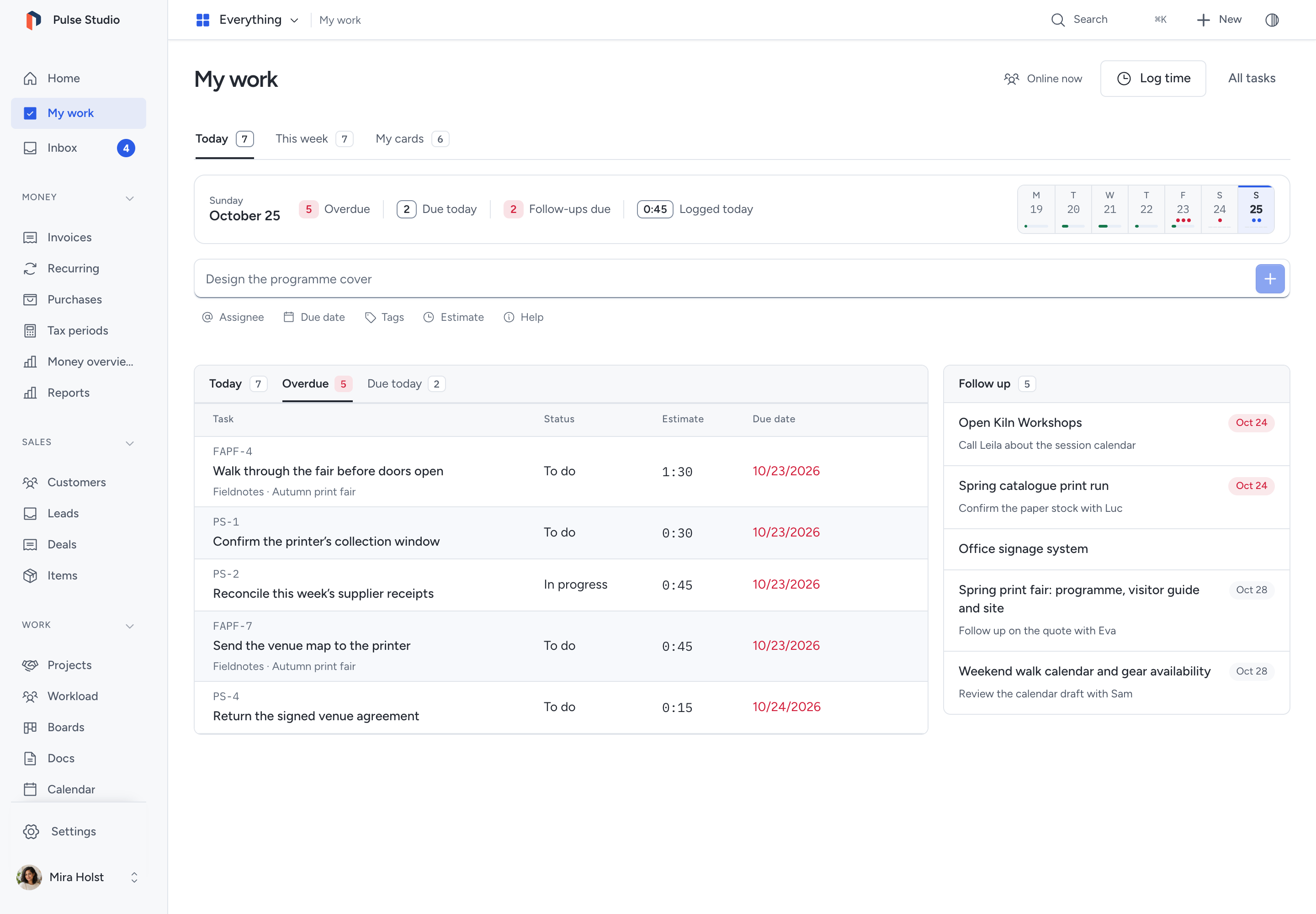Show who is Online now
The width and height of the screenshot is (1316, 914).
[1043, 79]
